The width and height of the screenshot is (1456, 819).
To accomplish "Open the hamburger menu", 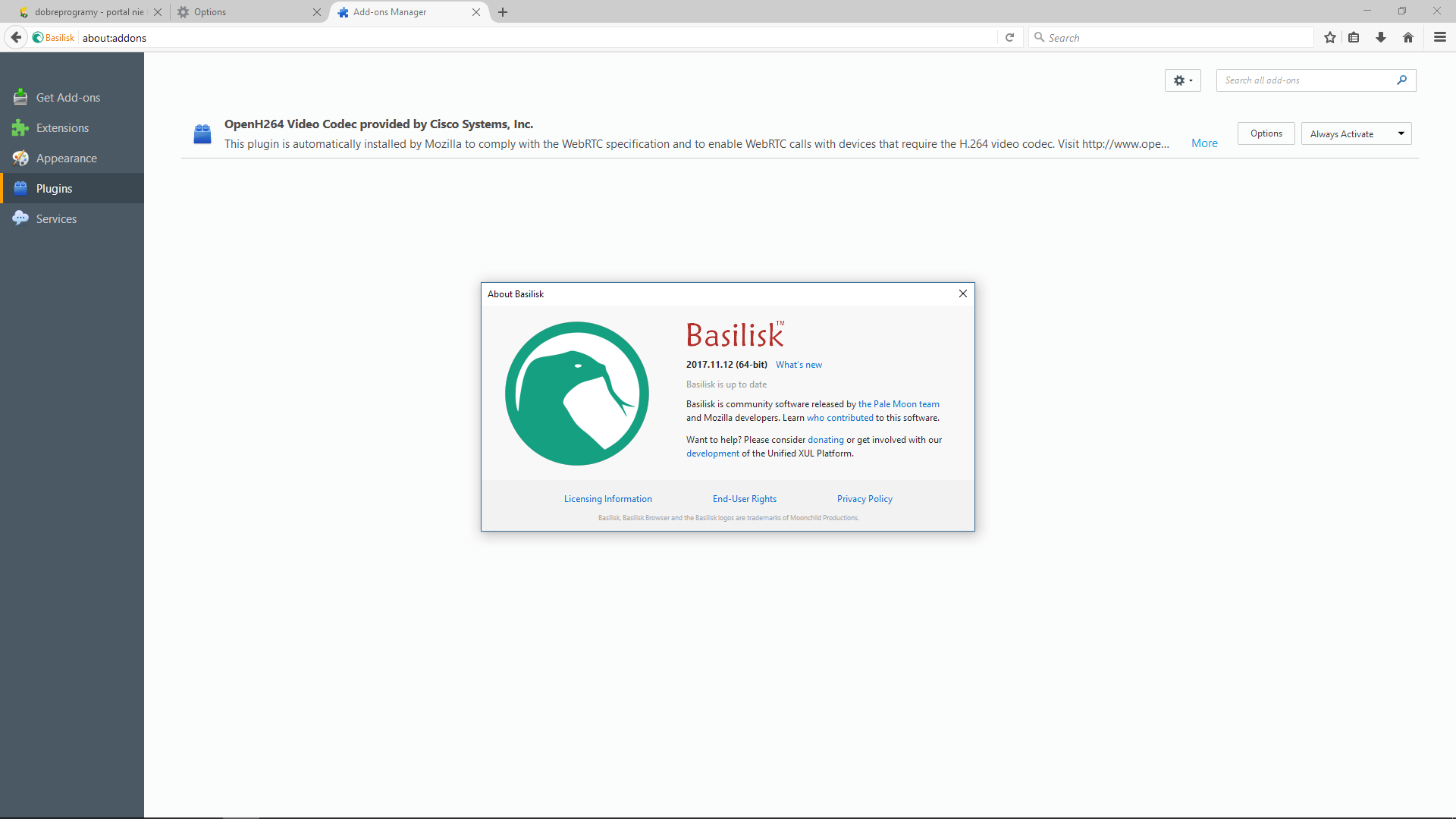I will coord(1439,37).
